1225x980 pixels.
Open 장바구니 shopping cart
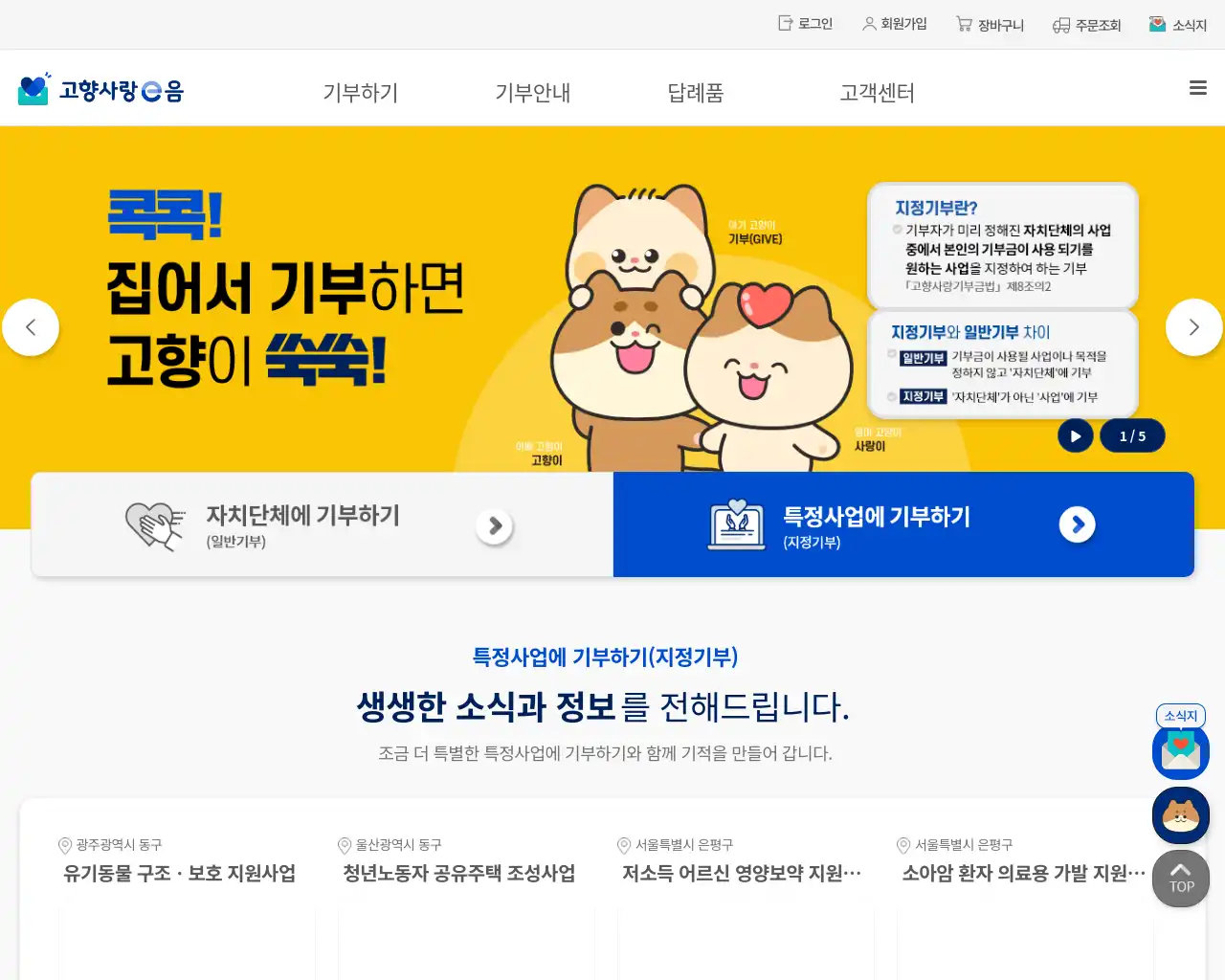point(990,25)
